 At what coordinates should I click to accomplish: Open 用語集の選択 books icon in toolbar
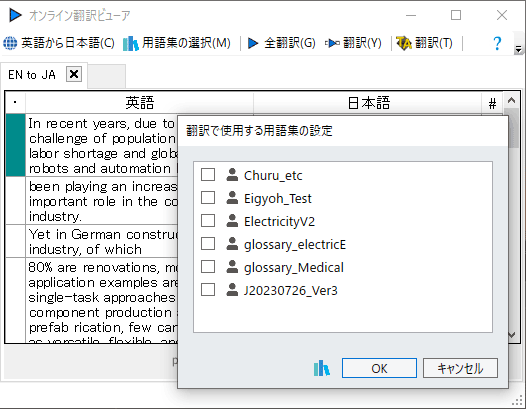(x=130, y=43)
